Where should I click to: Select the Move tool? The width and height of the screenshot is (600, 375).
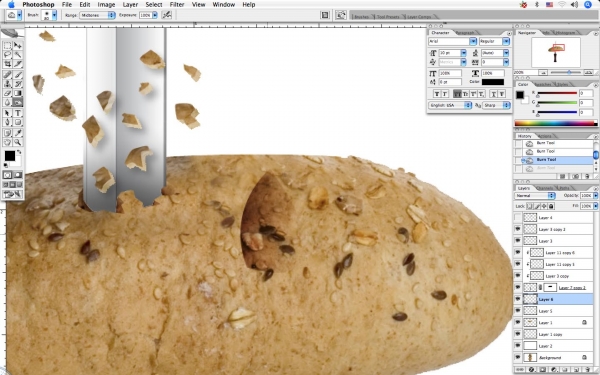[x=18, y=46]
